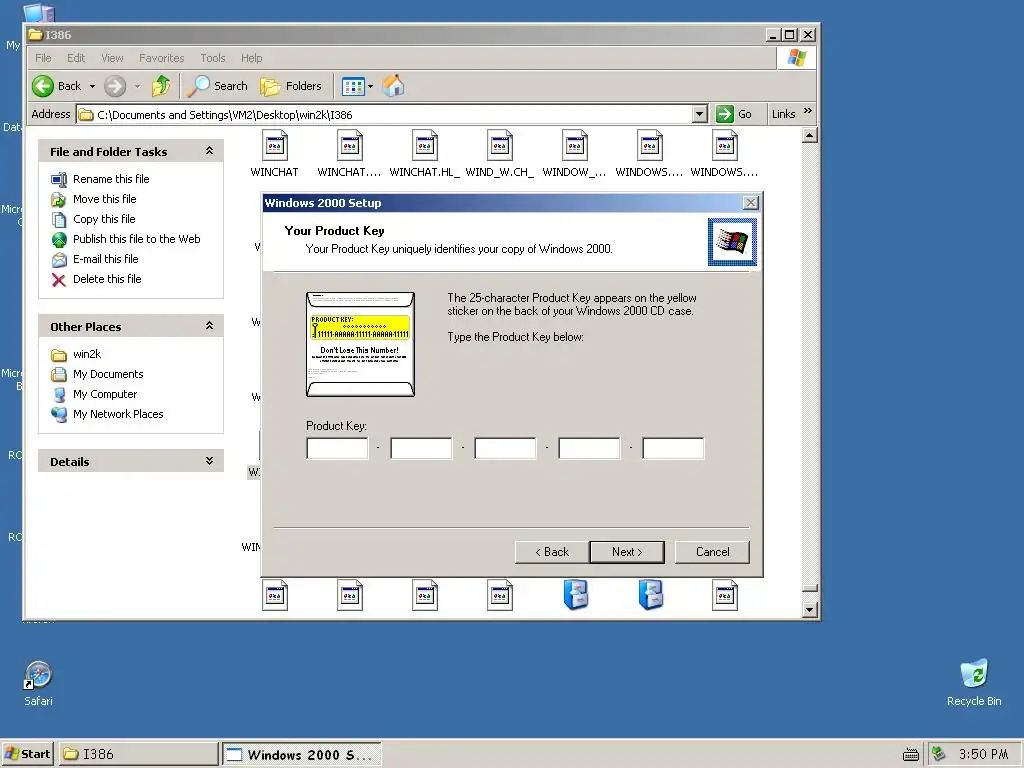Click the scroll down arrow in file list

(x=809, y=610)
